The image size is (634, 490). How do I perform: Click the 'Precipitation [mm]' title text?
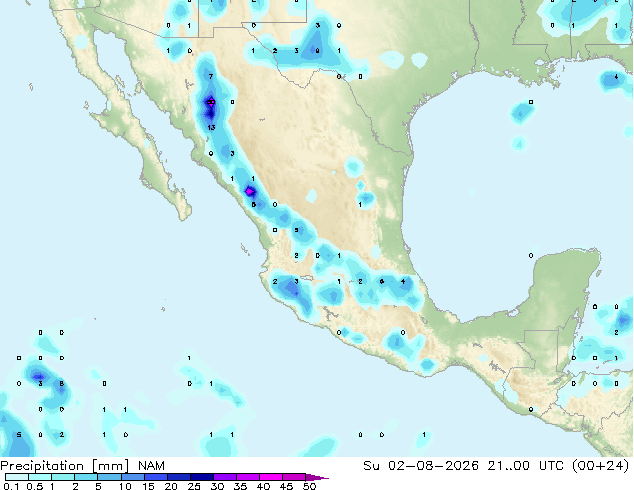64,466
